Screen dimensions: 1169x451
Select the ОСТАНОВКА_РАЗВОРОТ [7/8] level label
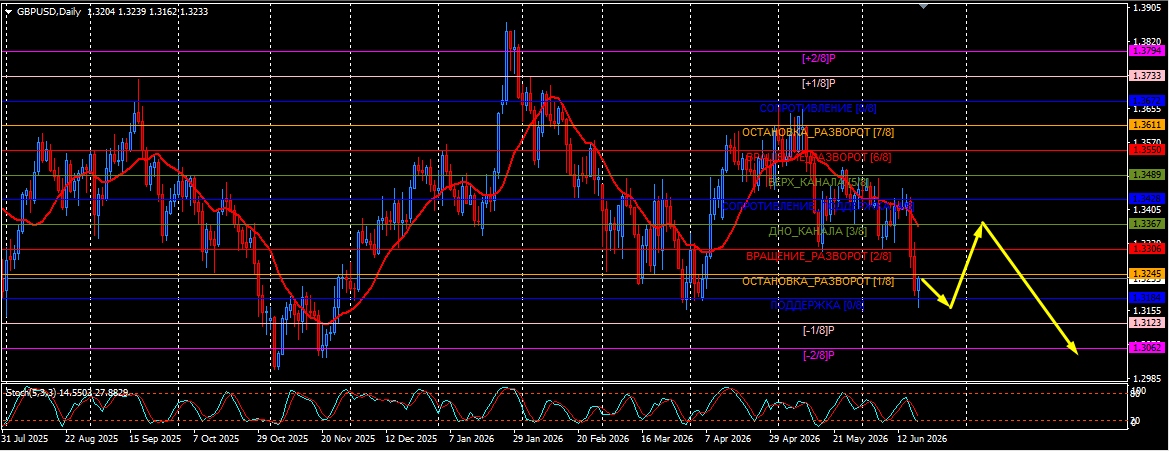[818, 133]
